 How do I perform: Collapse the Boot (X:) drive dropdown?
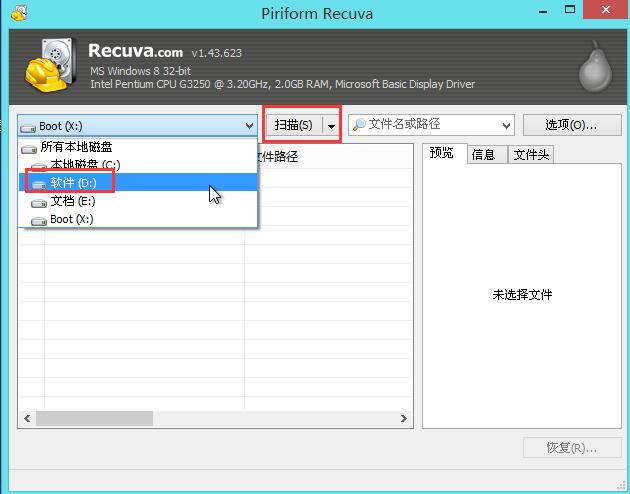pyautogui.click(x=249, y=126)
